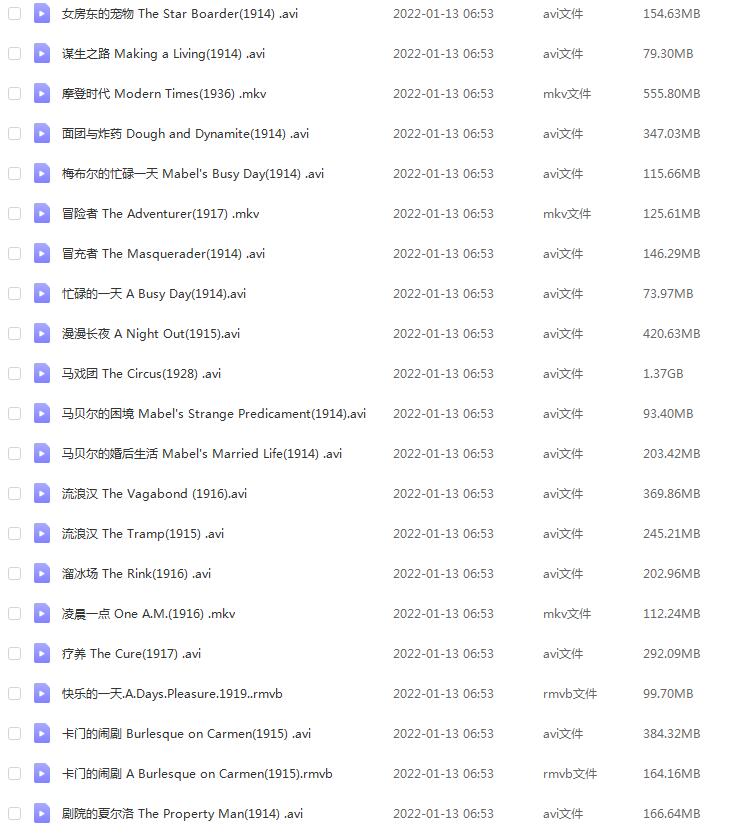Click video icon of Mabel's Strange Predicament(1914)
Screen dimensions: 730x836
(42, 414)
